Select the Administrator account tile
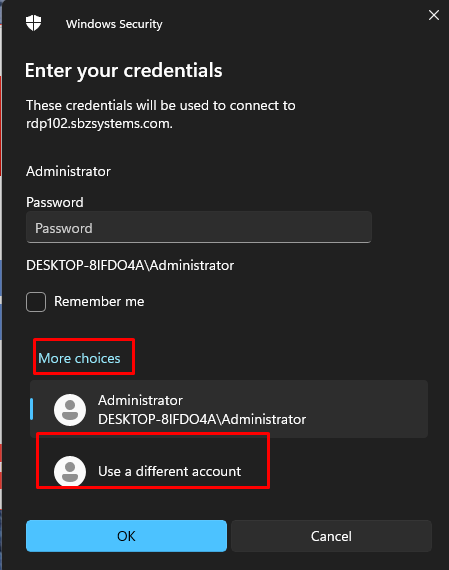This screenshot has height=570, width=449. (229, 409)
